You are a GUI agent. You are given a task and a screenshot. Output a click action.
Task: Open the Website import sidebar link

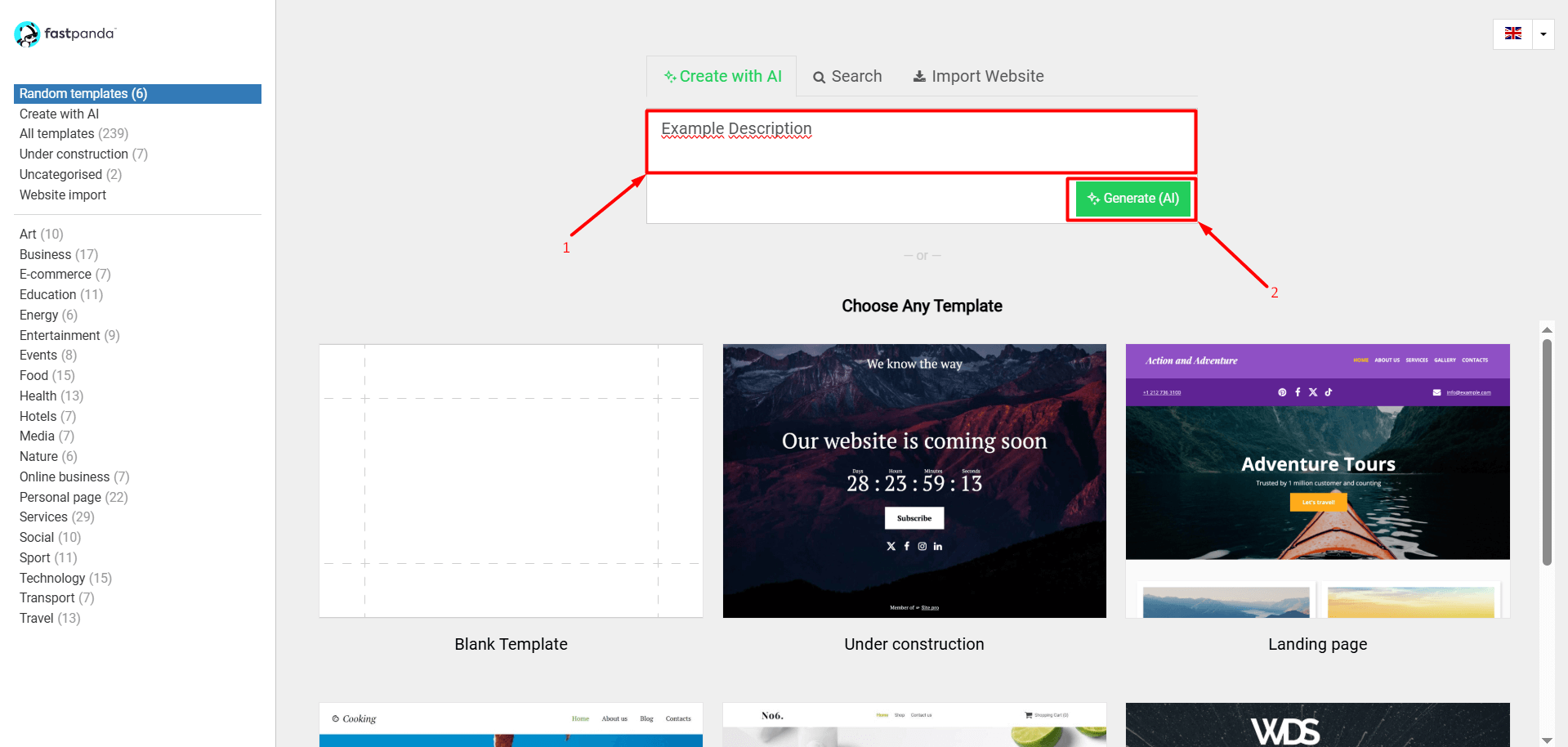(x=63, y=195)
